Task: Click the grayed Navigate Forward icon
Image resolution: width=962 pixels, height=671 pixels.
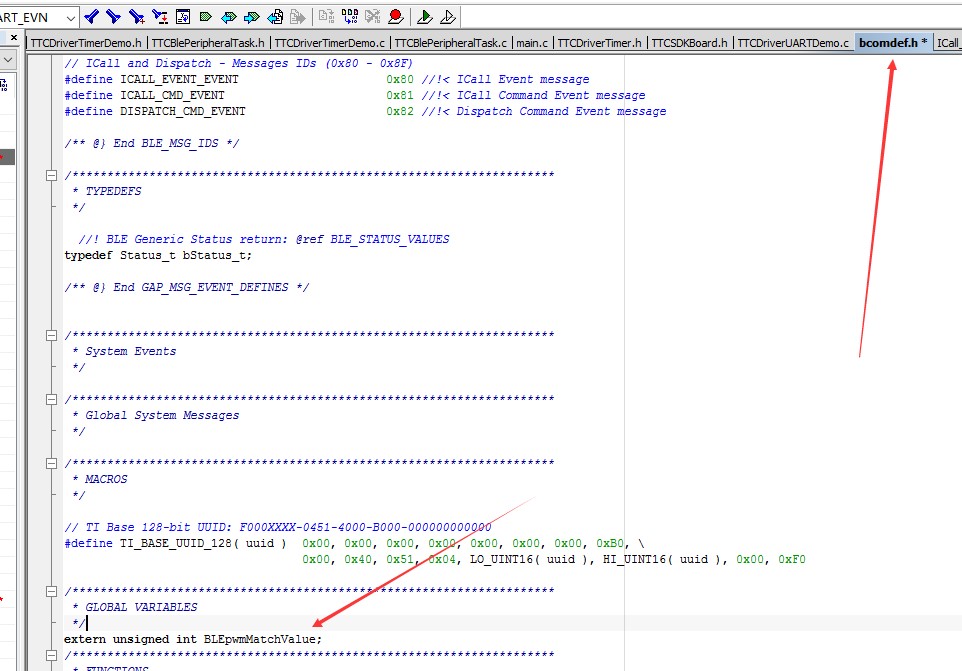Action: pyautogui.click(x=298, y=17)
